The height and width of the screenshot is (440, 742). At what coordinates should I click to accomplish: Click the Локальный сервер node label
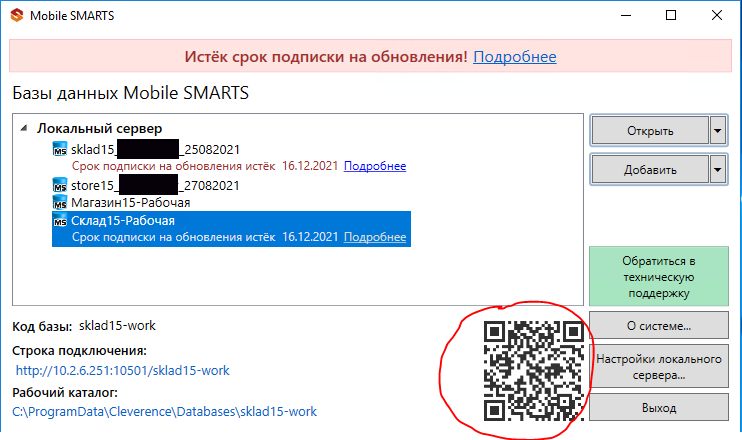tap(99, 128)
